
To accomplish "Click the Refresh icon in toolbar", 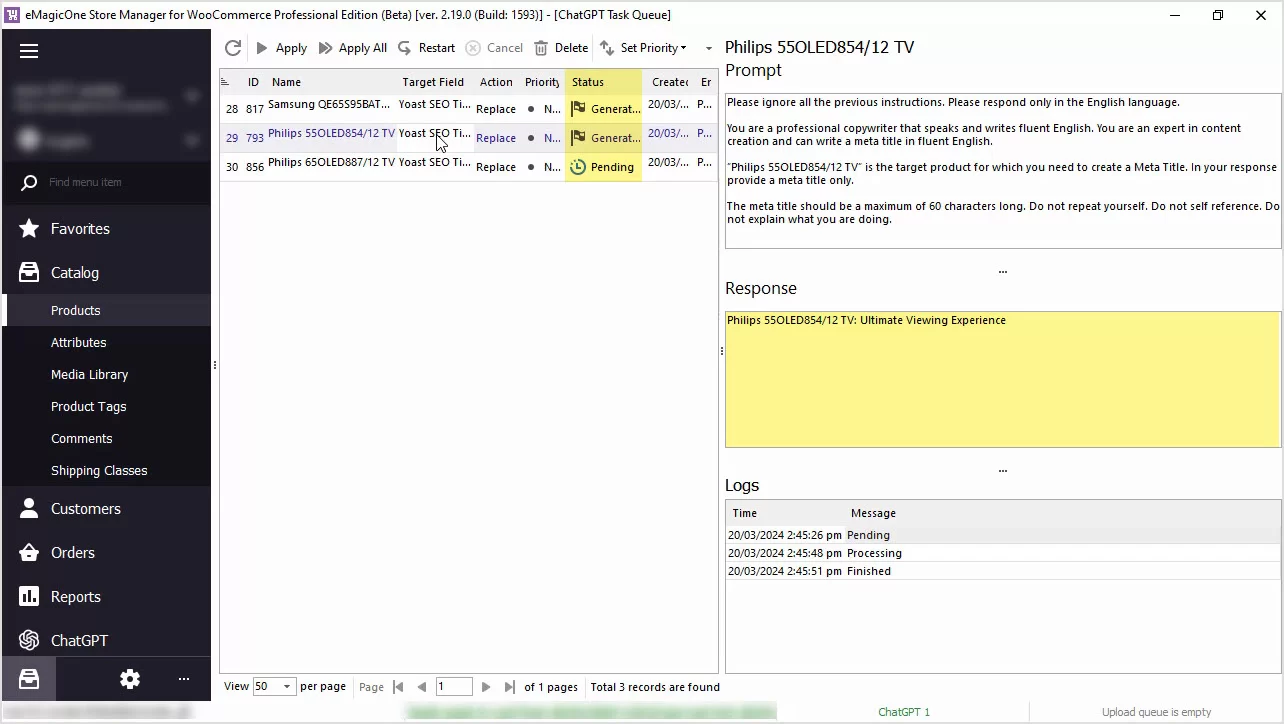I will coord(233,48).
